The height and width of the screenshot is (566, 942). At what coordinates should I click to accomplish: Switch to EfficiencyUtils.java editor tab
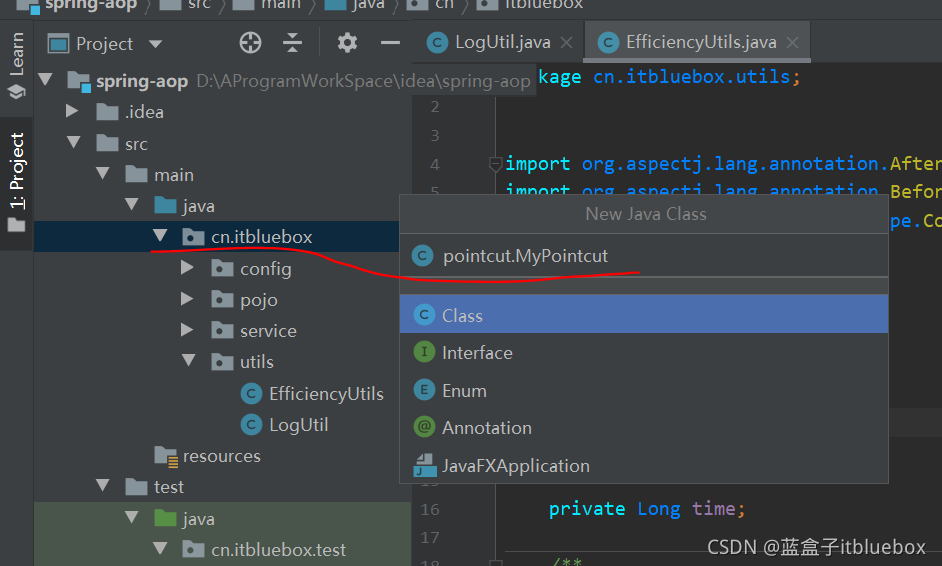(701, 42)
